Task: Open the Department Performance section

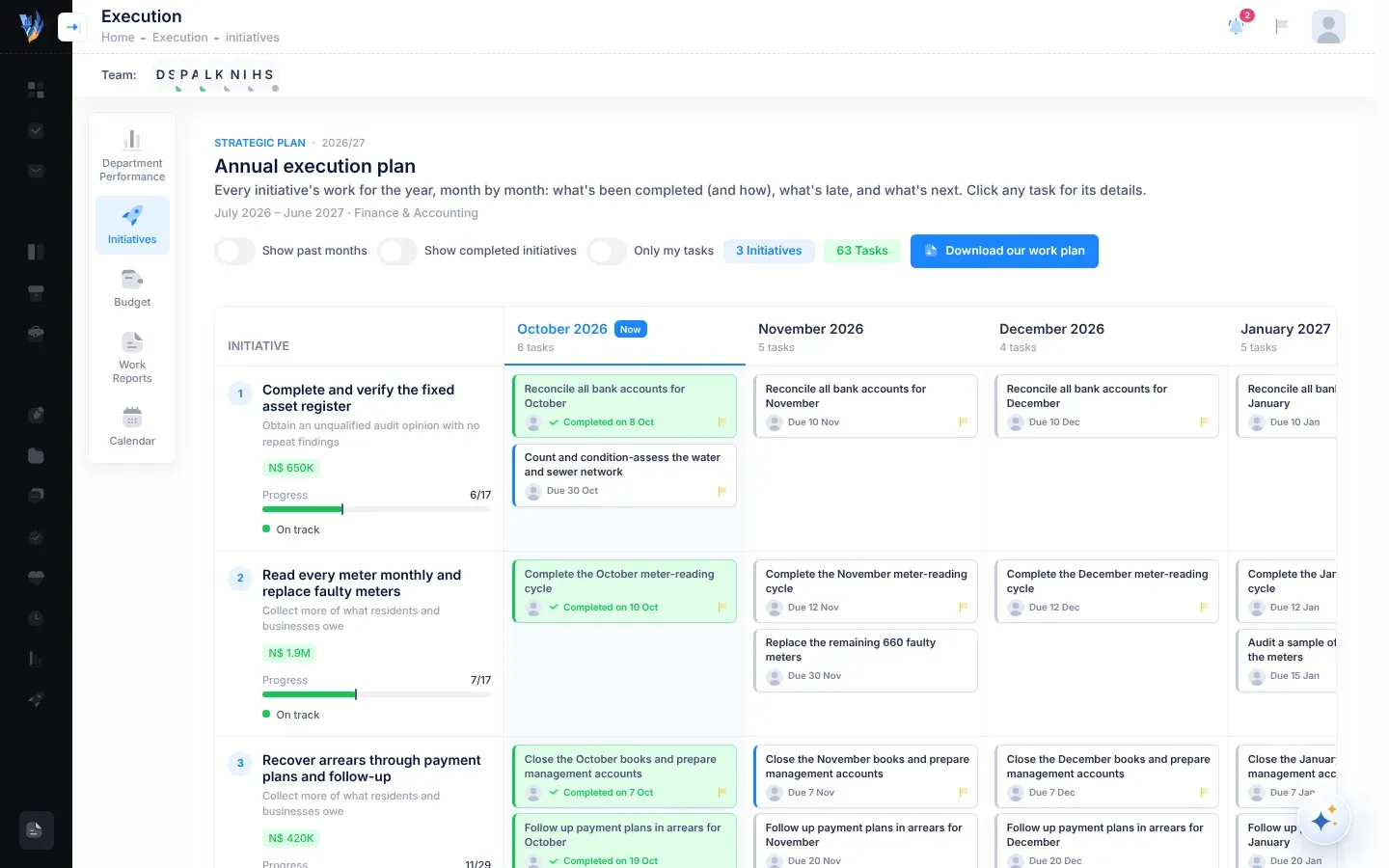Action: [x=132, y=155]
